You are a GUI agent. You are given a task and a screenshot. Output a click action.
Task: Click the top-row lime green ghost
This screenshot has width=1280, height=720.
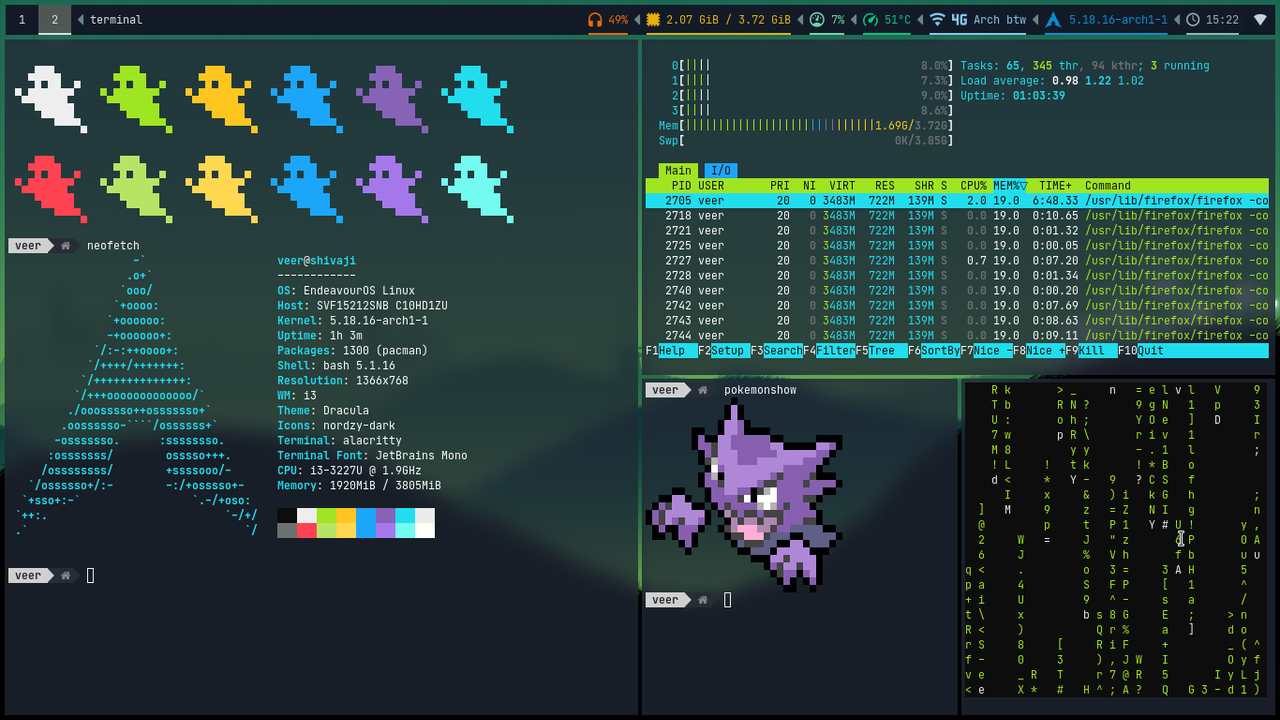(136, 98)
